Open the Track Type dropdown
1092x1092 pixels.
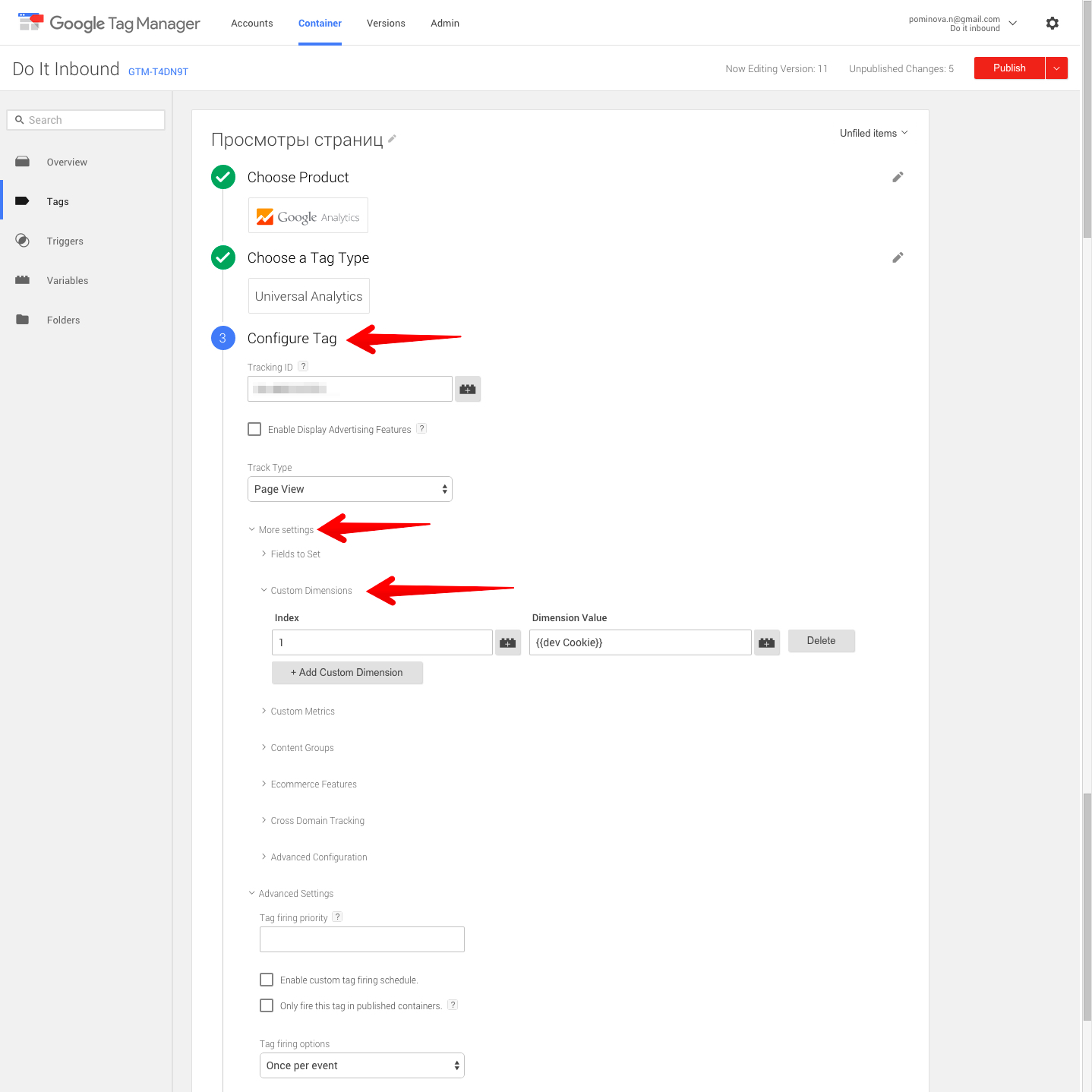tap(350, 489)
